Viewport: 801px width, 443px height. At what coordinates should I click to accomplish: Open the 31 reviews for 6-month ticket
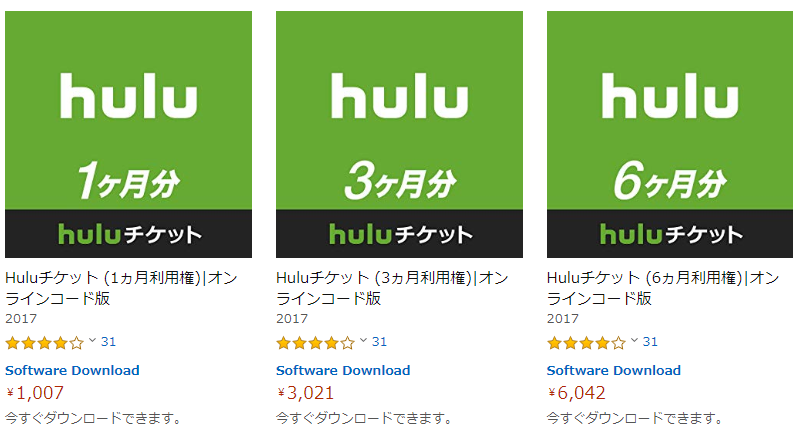650,341
